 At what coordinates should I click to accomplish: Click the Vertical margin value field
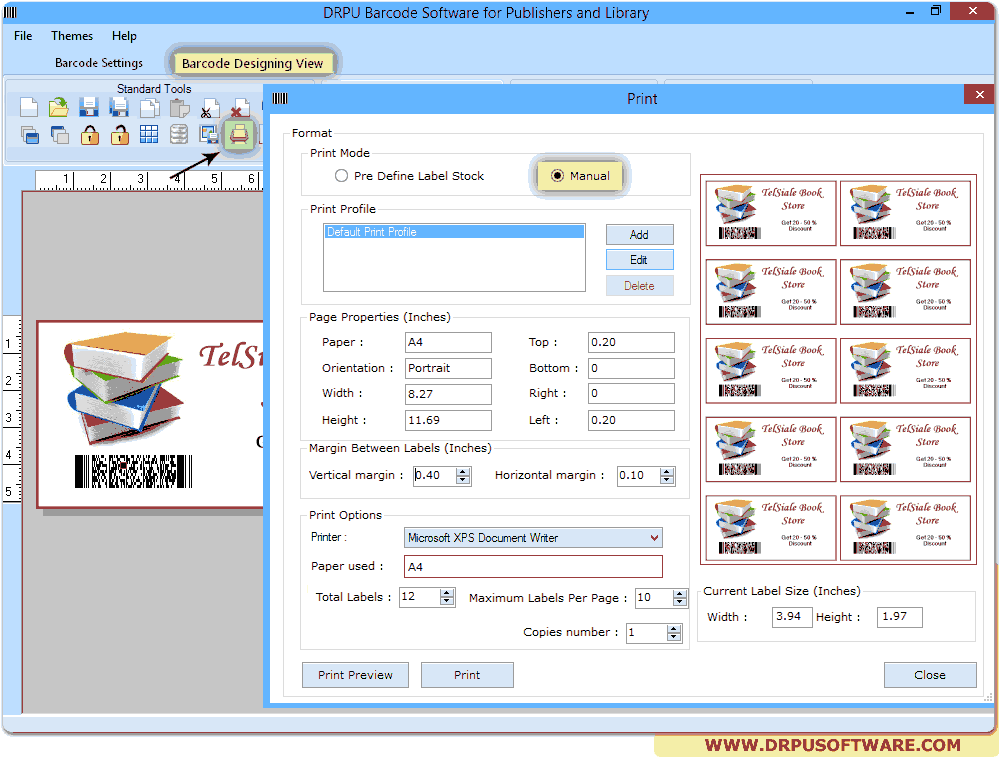pyautogui.click(x=435, y=476)
